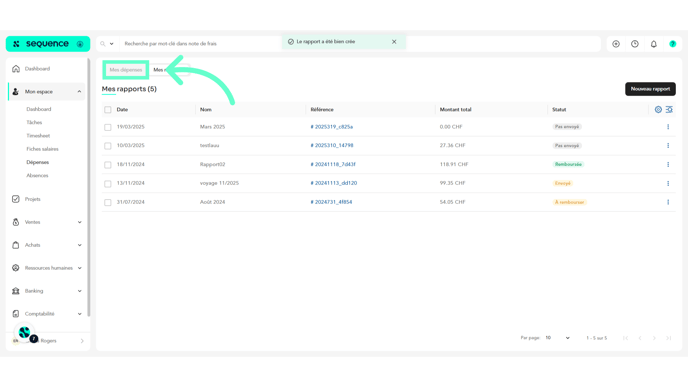Open row actions for Mars 2025
Image resolution: width=688 pixels, height=387 pixels.
[668, 127]
